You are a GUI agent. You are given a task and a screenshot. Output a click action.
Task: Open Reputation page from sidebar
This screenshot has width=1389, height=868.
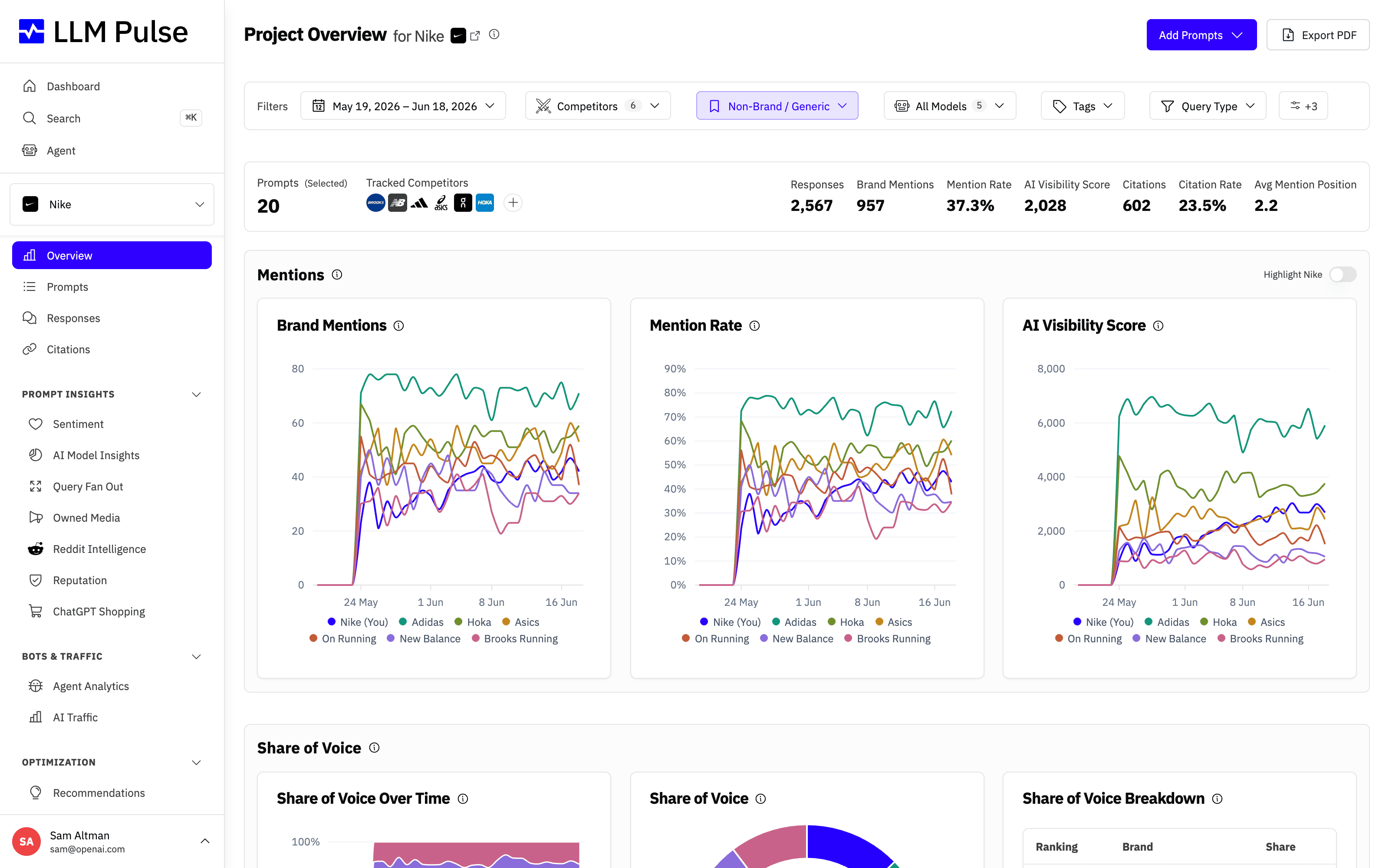point(112,580)
